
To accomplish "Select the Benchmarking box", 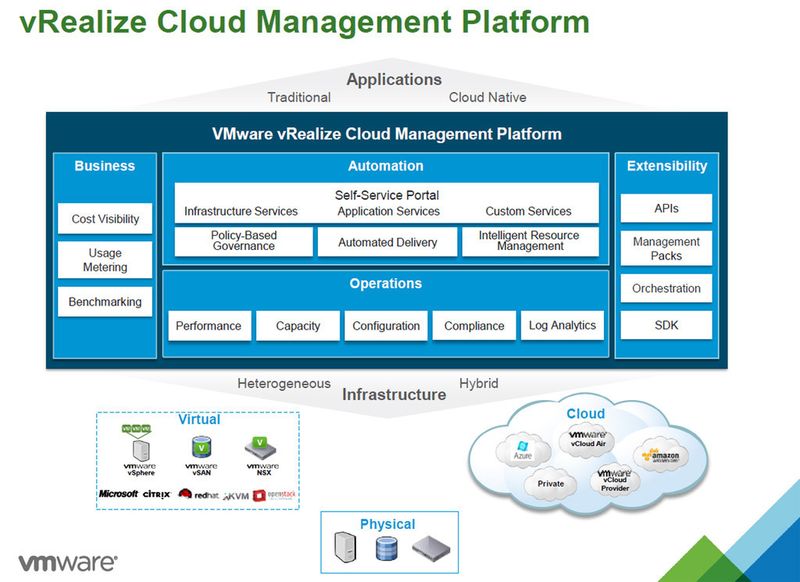I will [105, 301].
